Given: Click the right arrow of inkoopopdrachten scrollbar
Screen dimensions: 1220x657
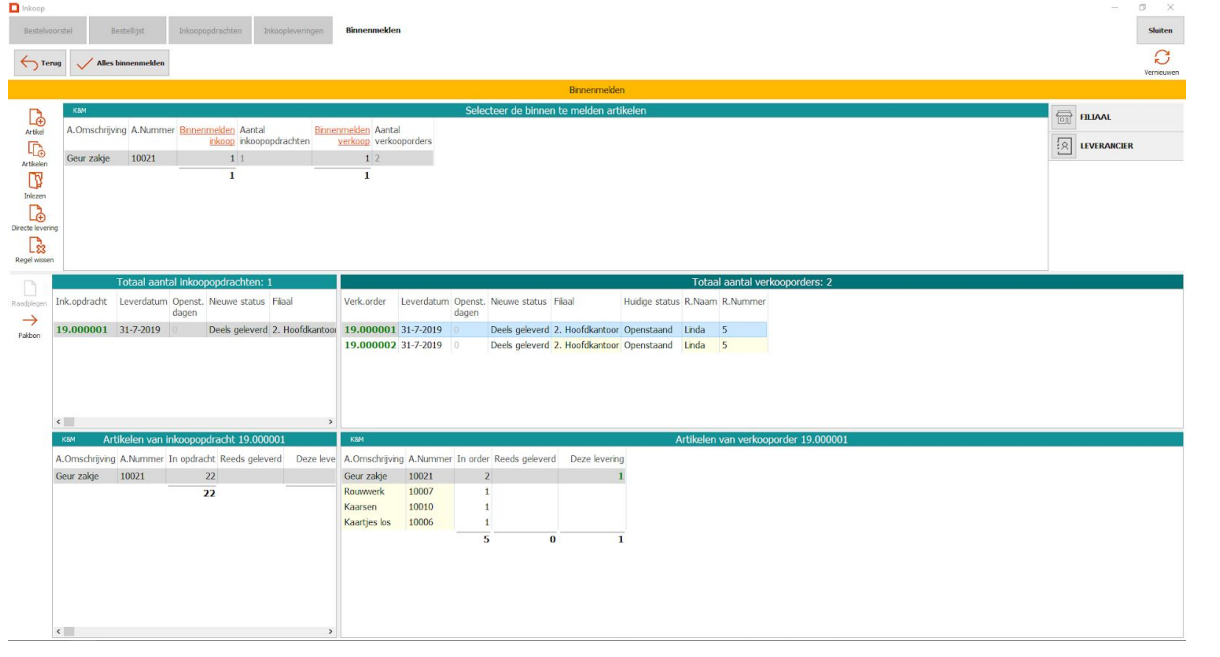Looking at the screenshot, I should point(331,422).
